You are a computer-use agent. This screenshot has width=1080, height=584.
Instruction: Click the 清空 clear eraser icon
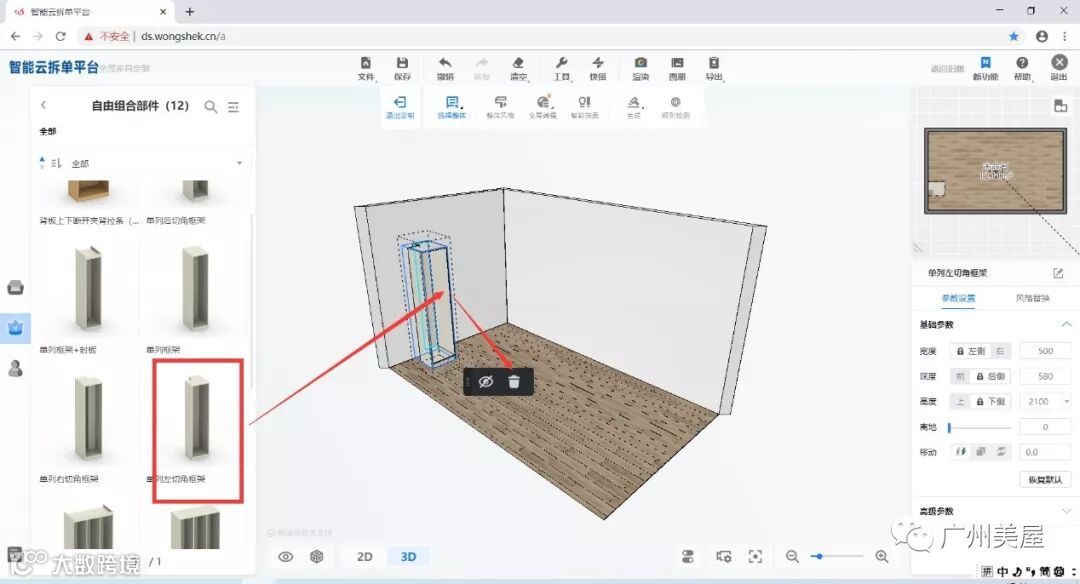tap(518, 68)
